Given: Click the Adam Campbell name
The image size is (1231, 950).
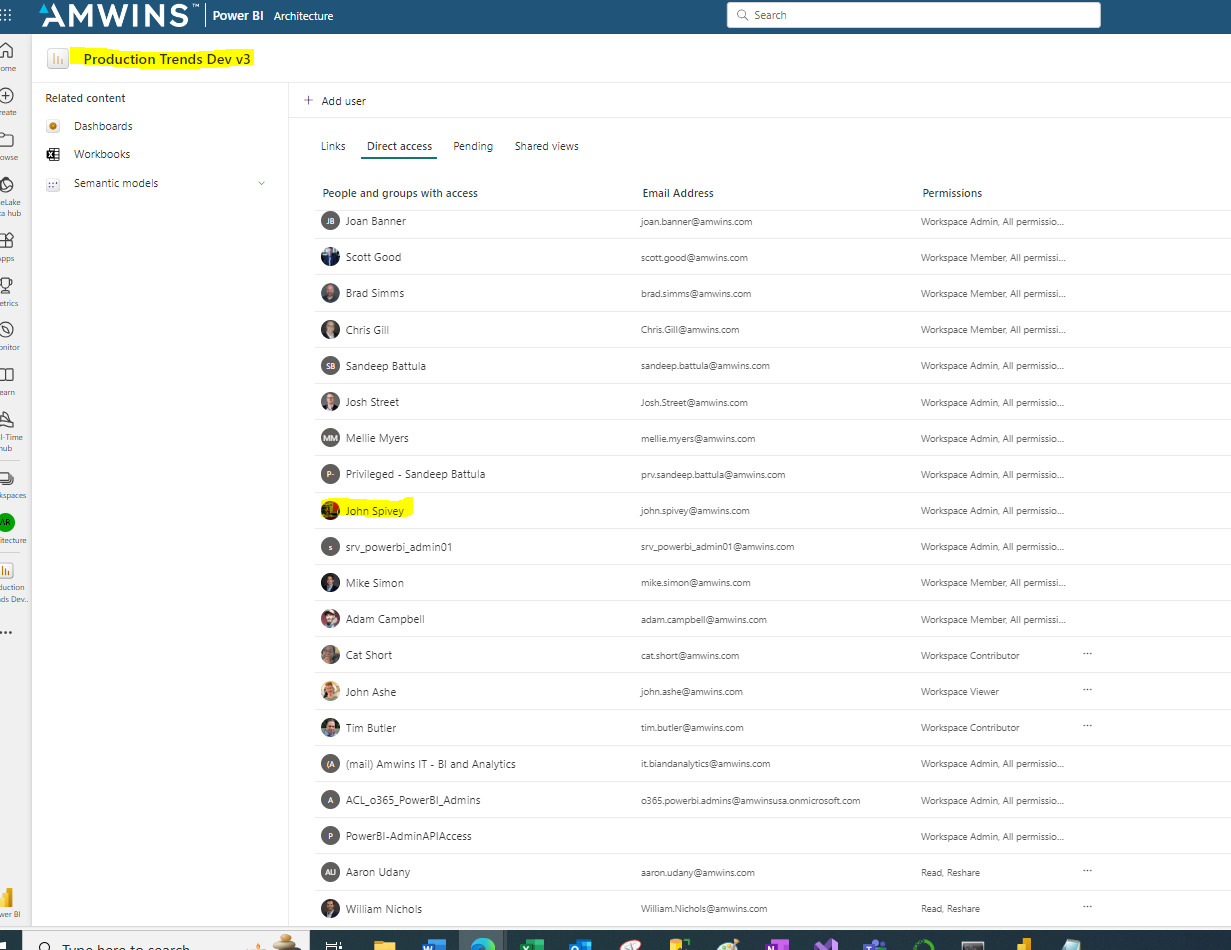Looking at the screenshot, I should (x=385, y=619).
